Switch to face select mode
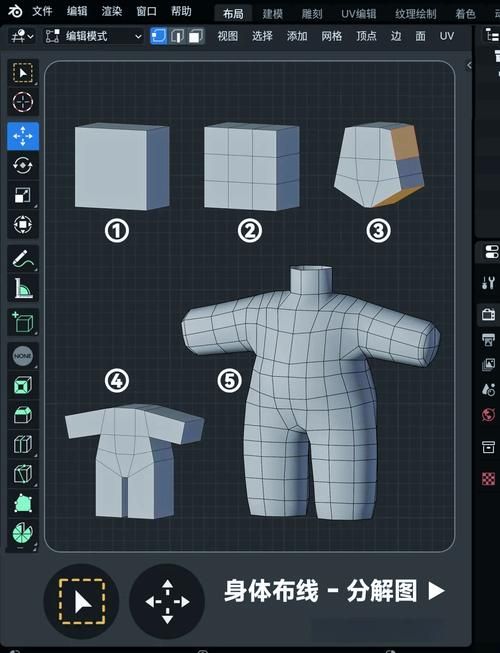The image size is (500, 653). pos(195,36)
